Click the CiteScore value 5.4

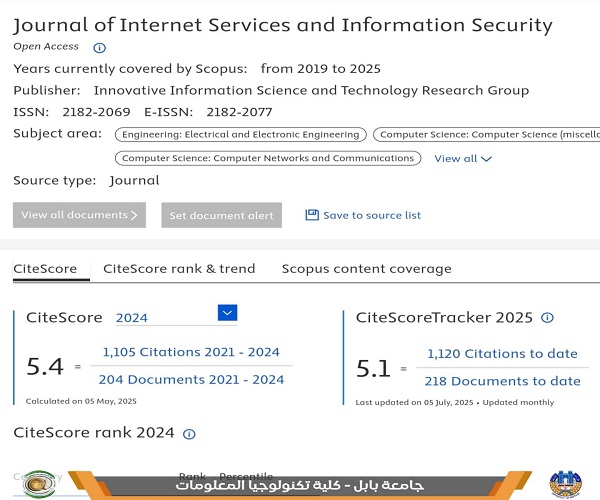pyautogui.click(x=45, y=366)
